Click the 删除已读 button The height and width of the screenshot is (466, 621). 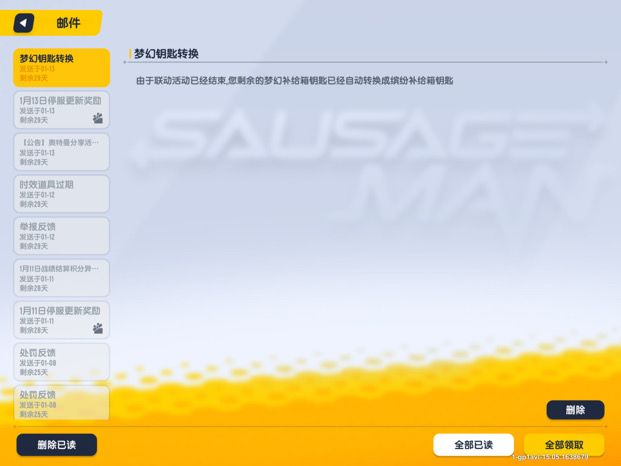click(57, 445)
